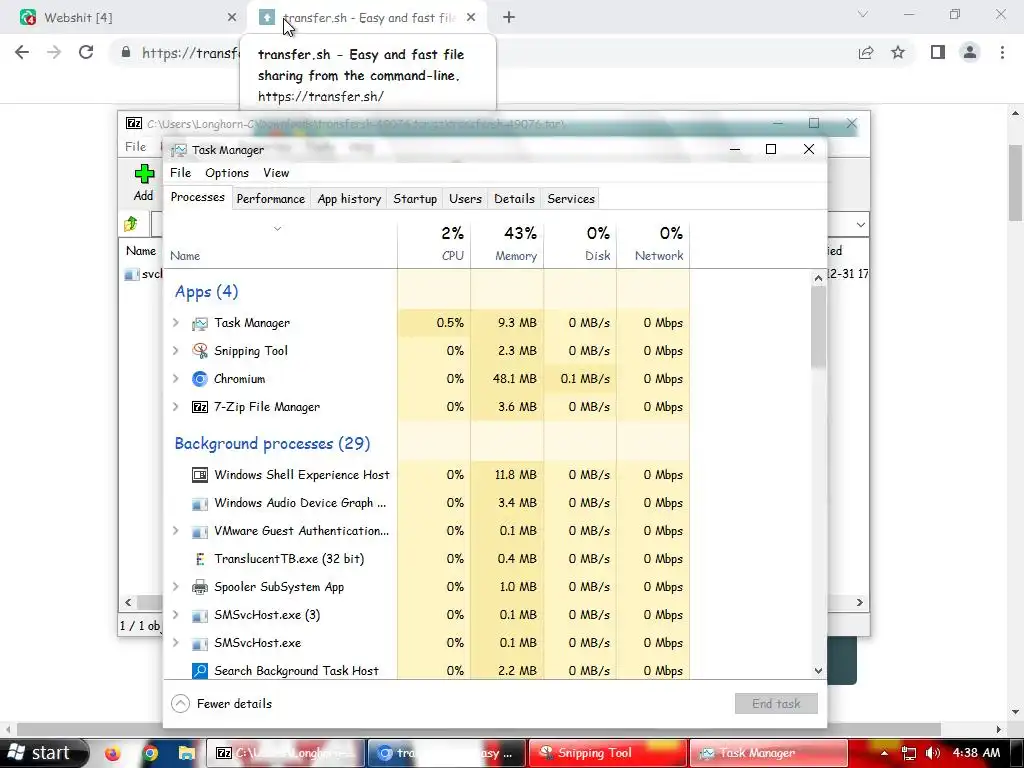Viewport: 1024px width, 768px height.
Task: Click the green Add plus icon in 7-Zip
Action: pyautogui.click(x=144, y=174)
